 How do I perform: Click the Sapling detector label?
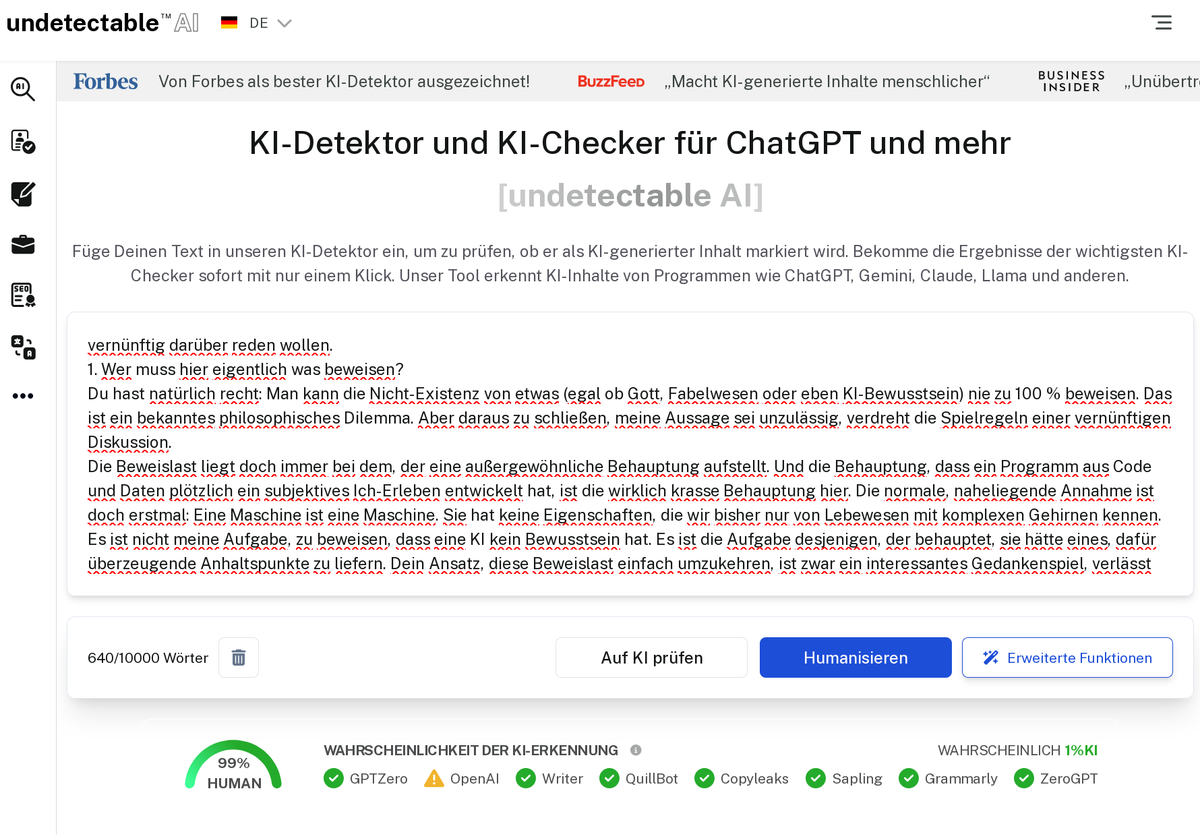(x=857, y=778)
